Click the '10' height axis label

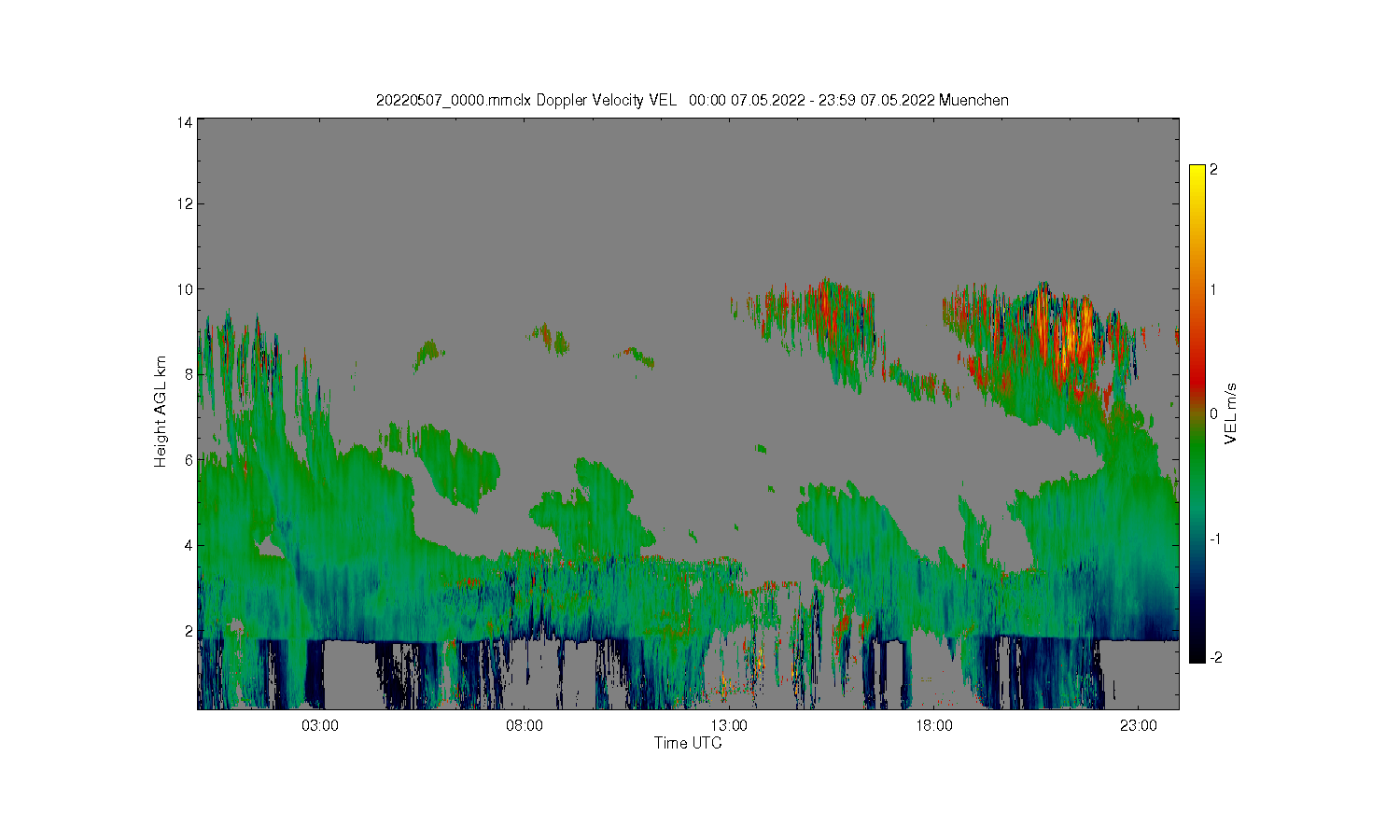(x=185, y=289)
